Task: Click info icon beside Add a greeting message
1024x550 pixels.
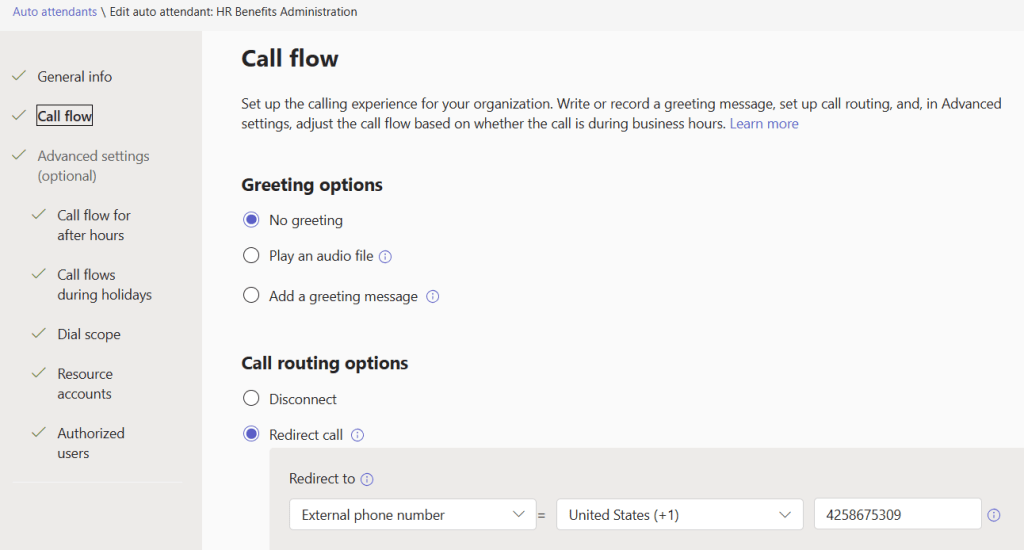Action: tap(433, 297)
